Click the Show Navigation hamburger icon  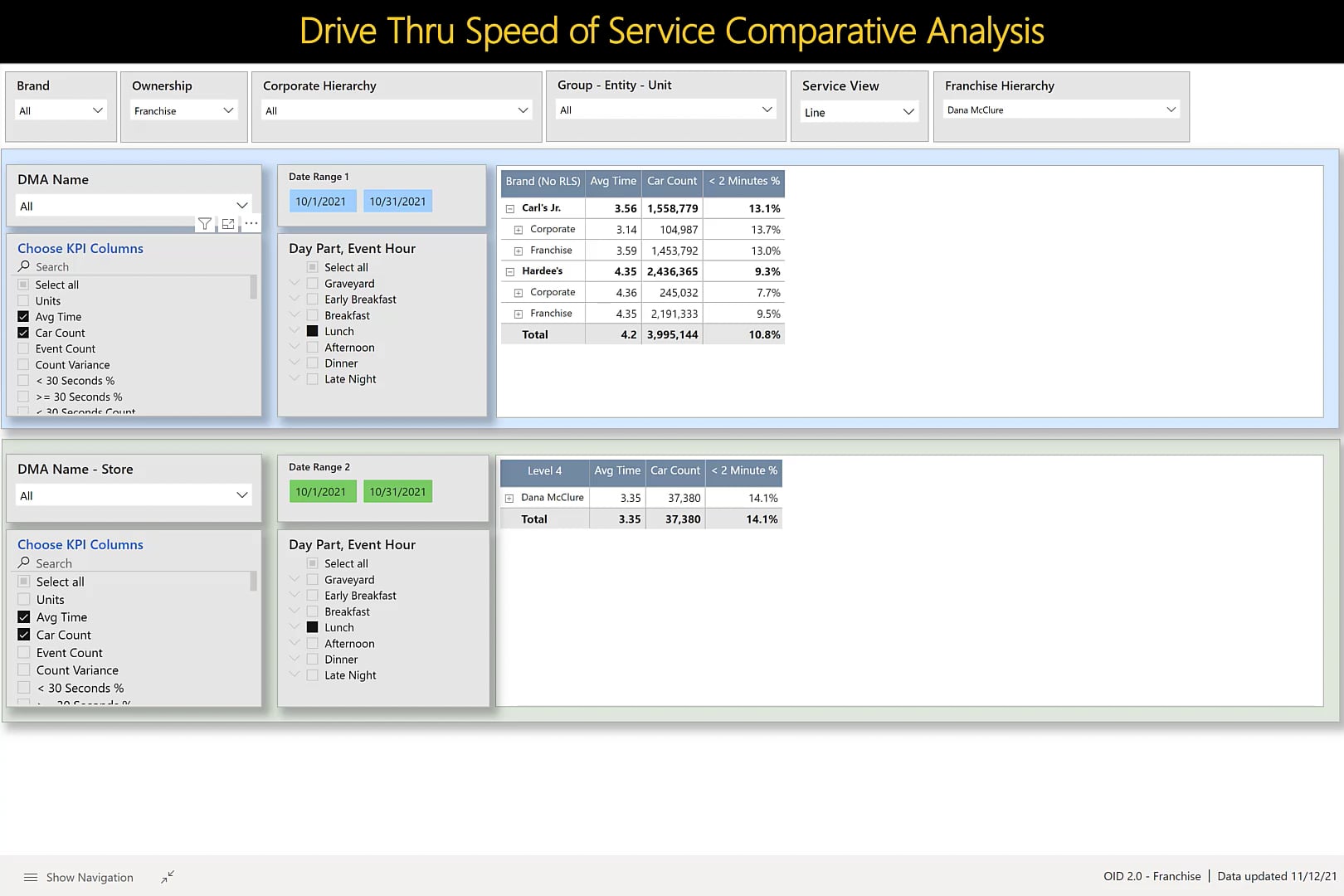coord(31,877)
